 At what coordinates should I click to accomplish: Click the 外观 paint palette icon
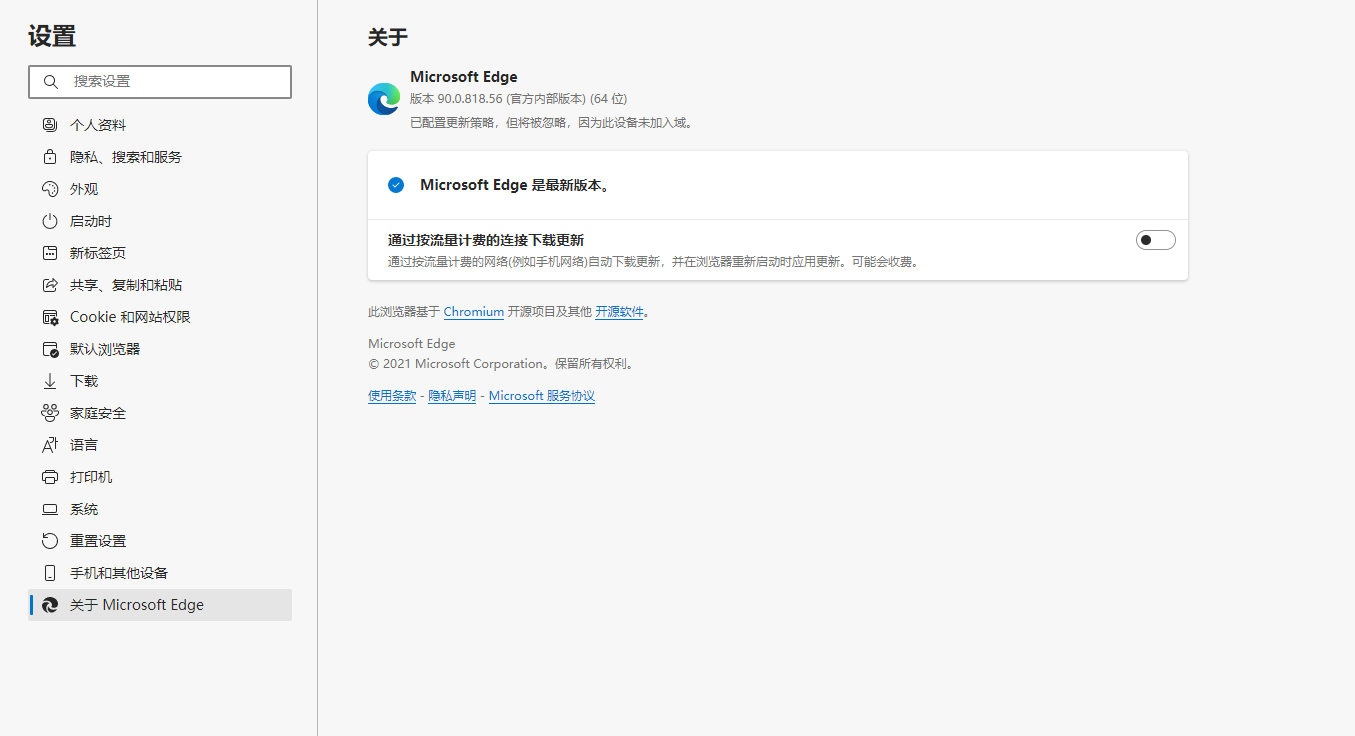click(x=50, y=188)
